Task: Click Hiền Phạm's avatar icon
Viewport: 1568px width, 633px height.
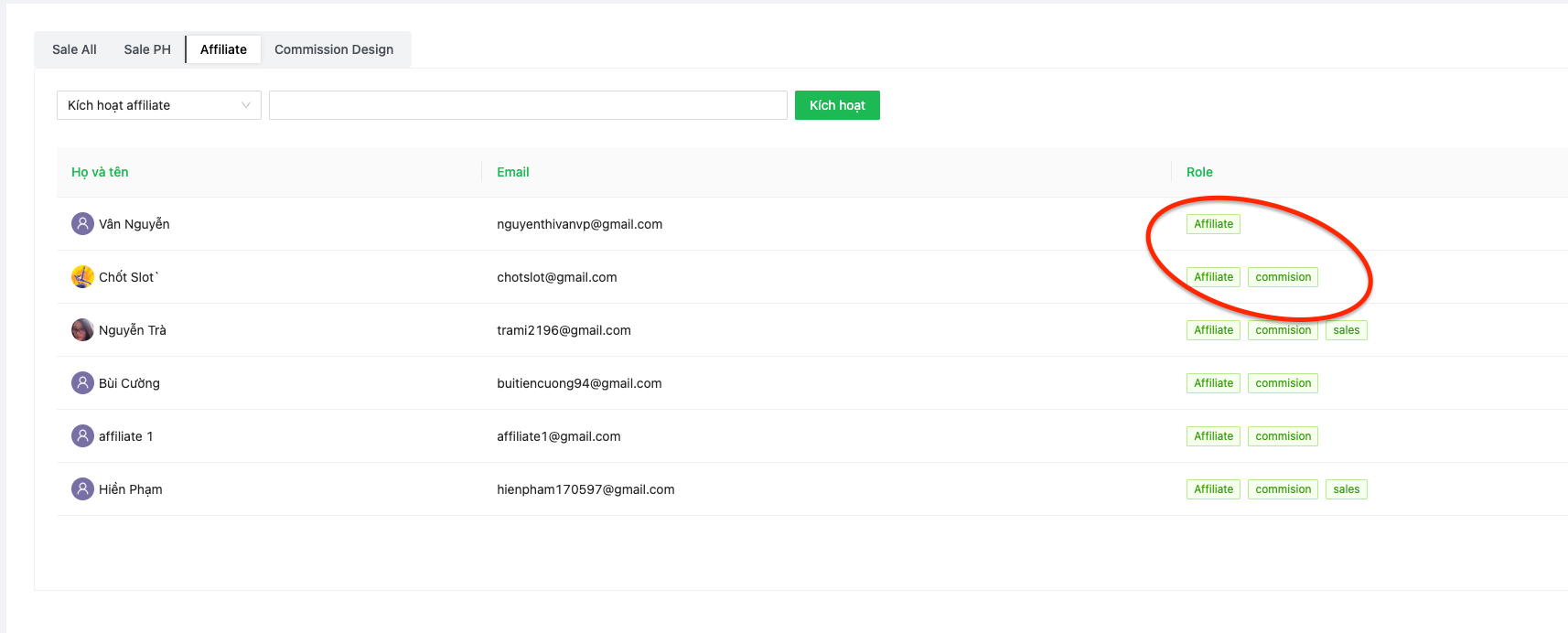Action: (x=82, y=489)
